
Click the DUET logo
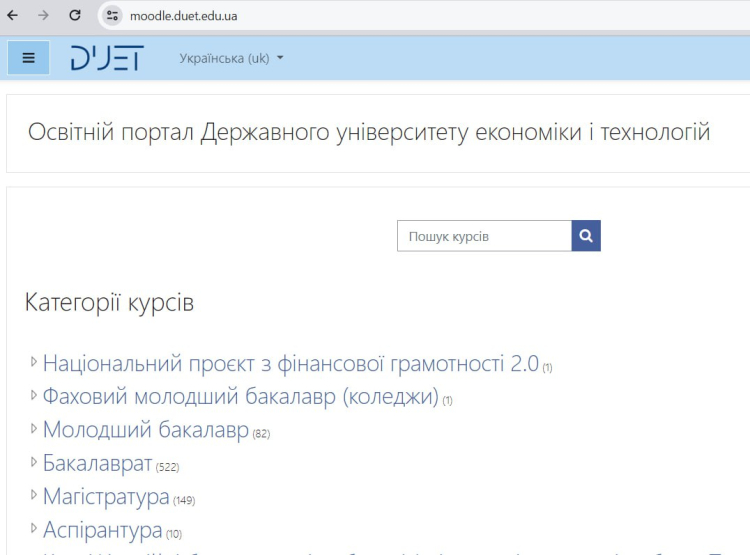106,58
